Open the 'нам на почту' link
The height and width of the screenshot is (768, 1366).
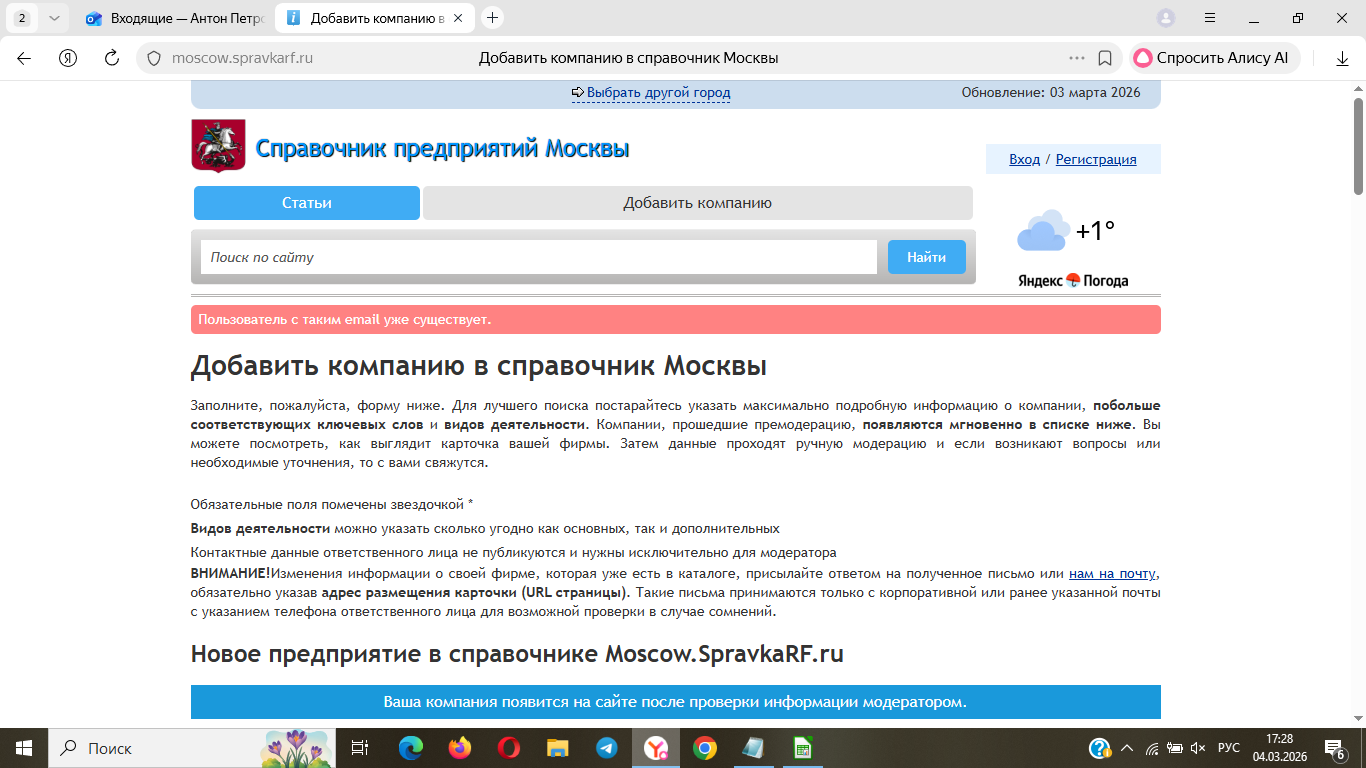(x=1113, y=573)
